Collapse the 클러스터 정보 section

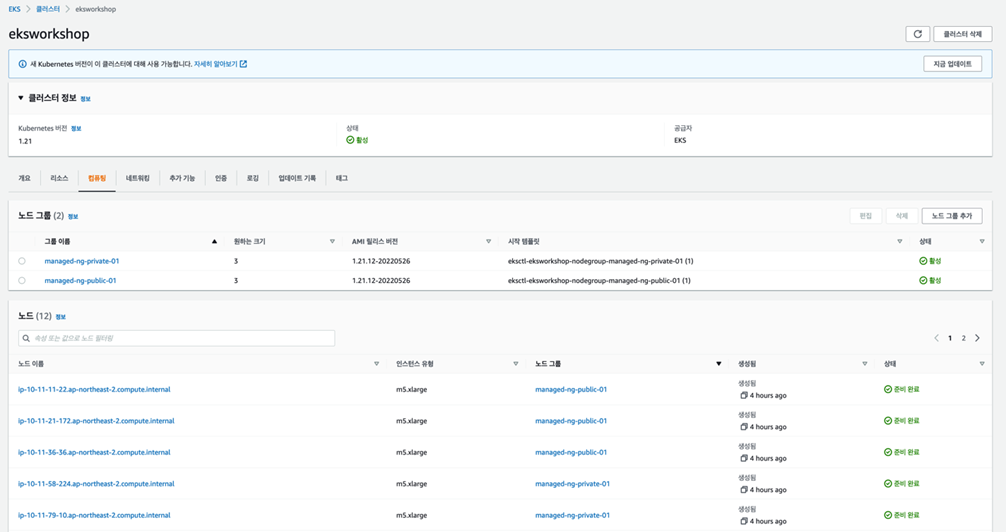pyautogui.click(x=21, y=98)
